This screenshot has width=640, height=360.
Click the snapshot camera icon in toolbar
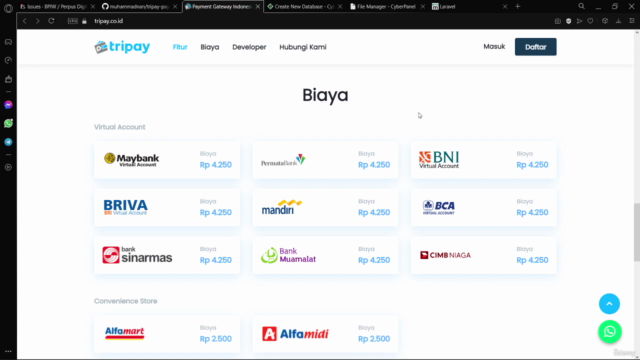(558, 21)
